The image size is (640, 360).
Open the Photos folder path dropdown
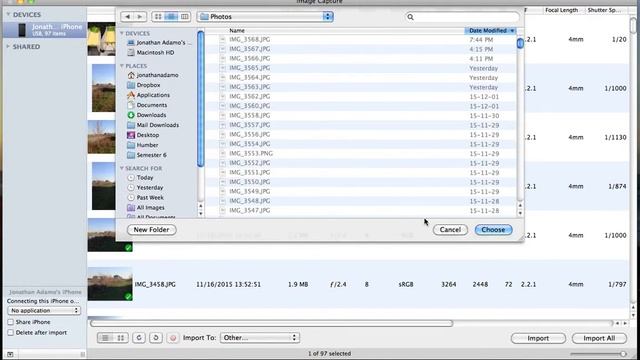[265, 17]
